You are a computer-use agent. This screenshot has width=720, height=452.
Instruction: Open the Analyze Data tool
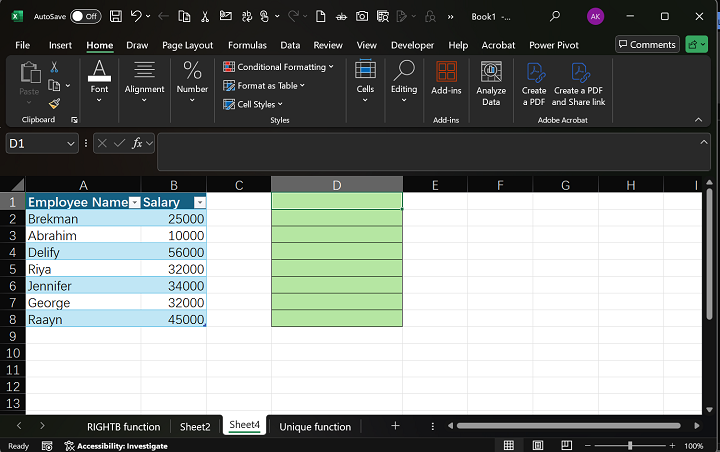click(491, 82)
